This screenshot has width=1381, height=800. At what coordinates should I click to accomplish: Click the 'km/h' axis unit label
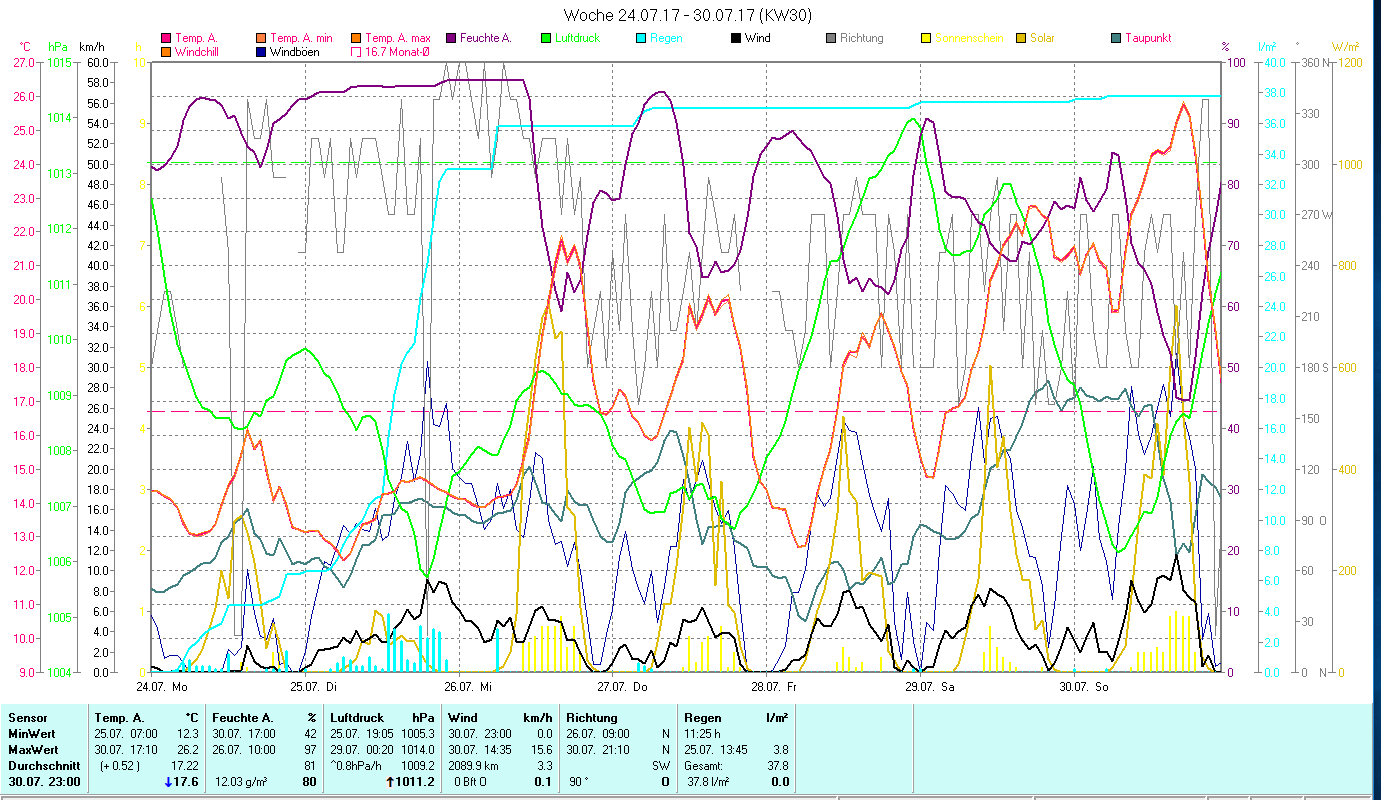[x=91, y=46]
